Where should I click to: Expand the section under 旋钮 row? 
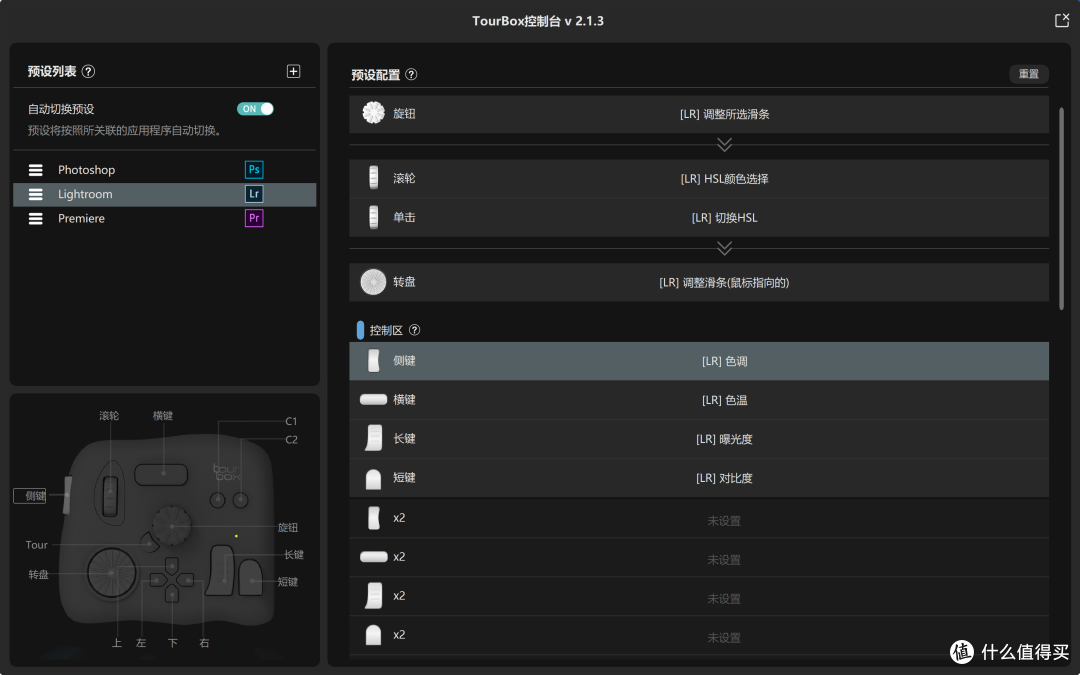[724, 145]
